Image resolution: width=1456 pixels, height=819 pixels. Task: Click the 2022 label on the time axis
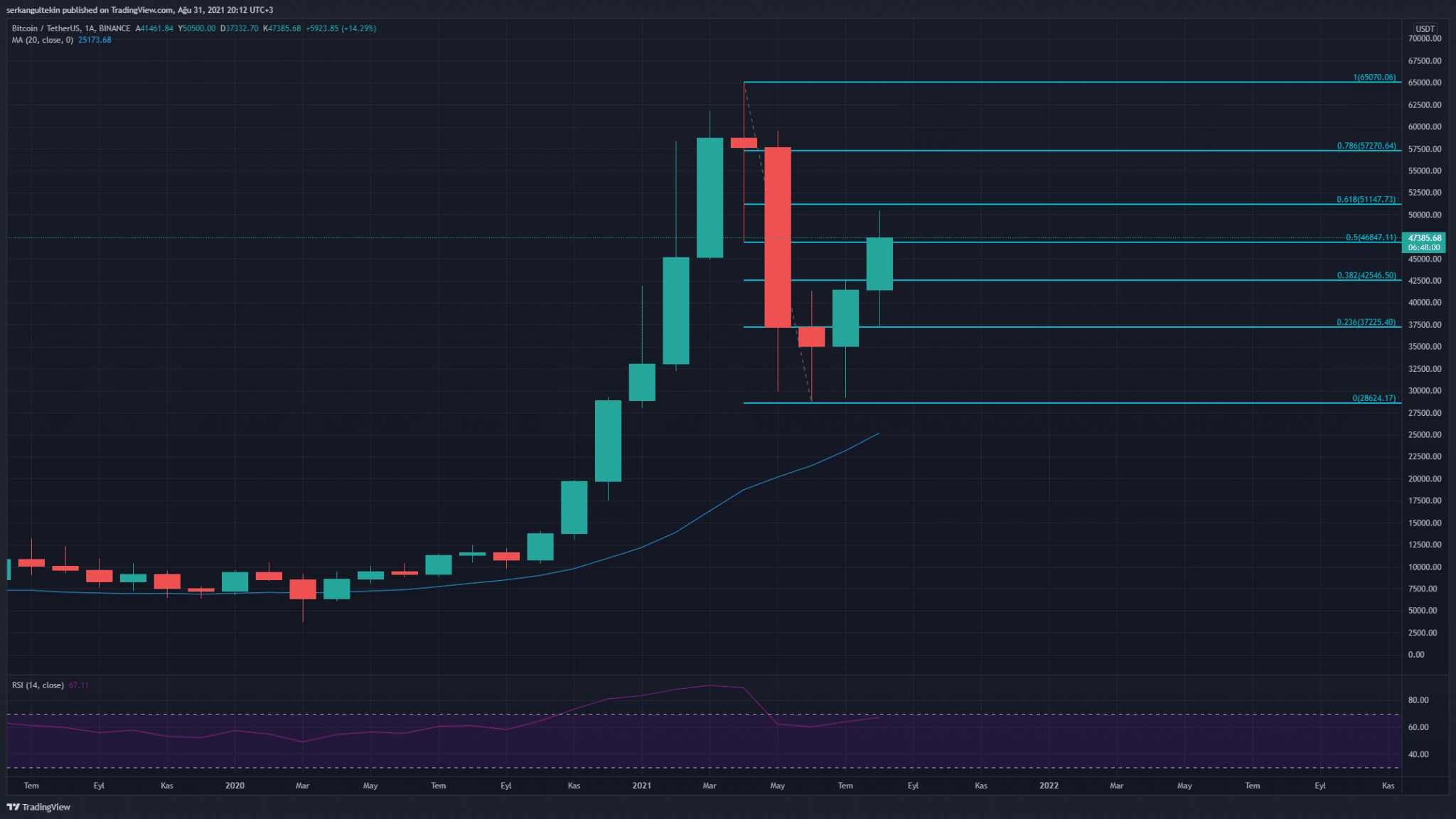tap(1049, 786)
